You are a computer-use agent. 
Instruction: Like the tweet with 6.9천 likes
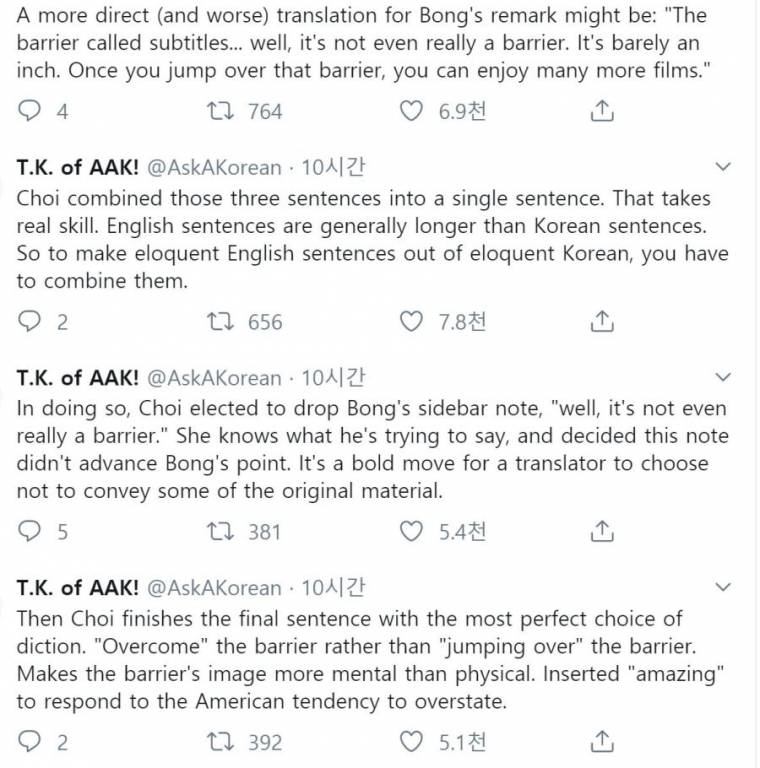411,111
